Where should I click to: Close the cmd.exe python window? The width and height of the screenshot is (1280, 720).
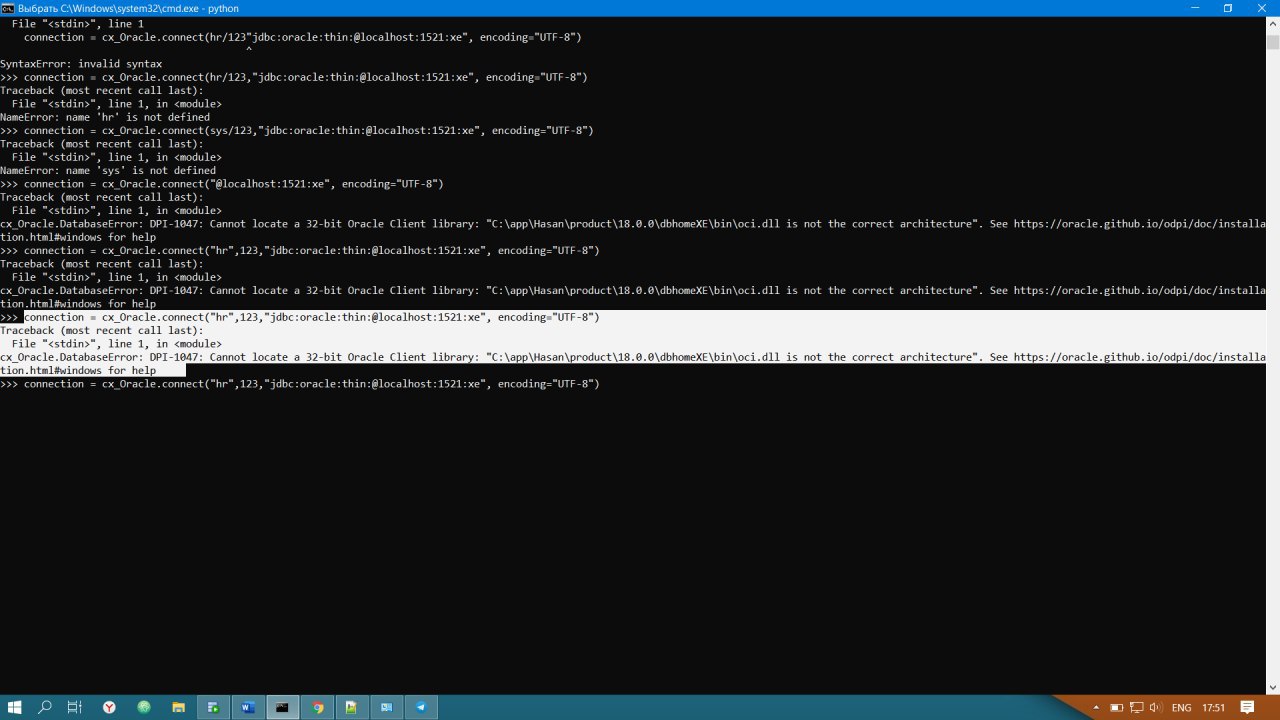pos(1263,8)
